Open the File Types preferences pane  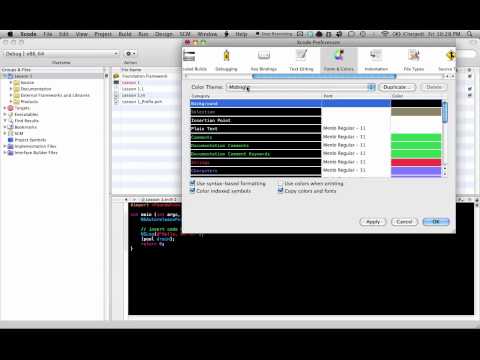pyautogui.click(x=414, y=60)
